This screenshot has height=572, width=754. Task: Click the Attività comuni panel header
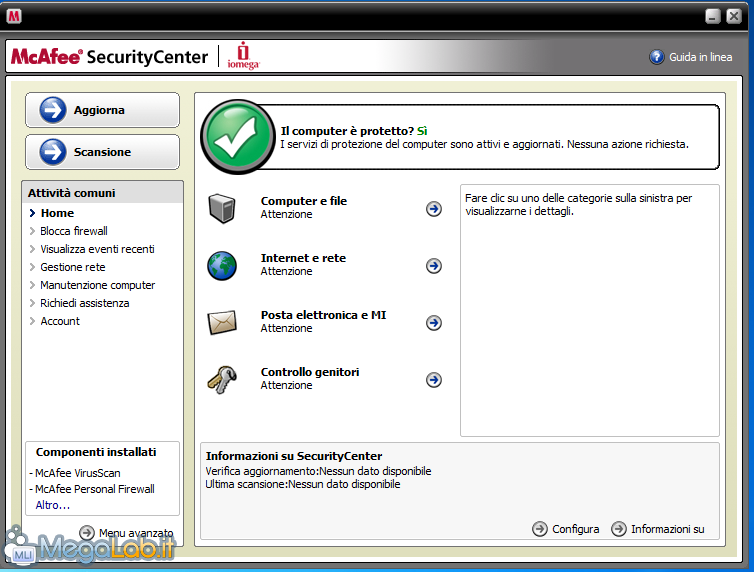coord(102,193)
